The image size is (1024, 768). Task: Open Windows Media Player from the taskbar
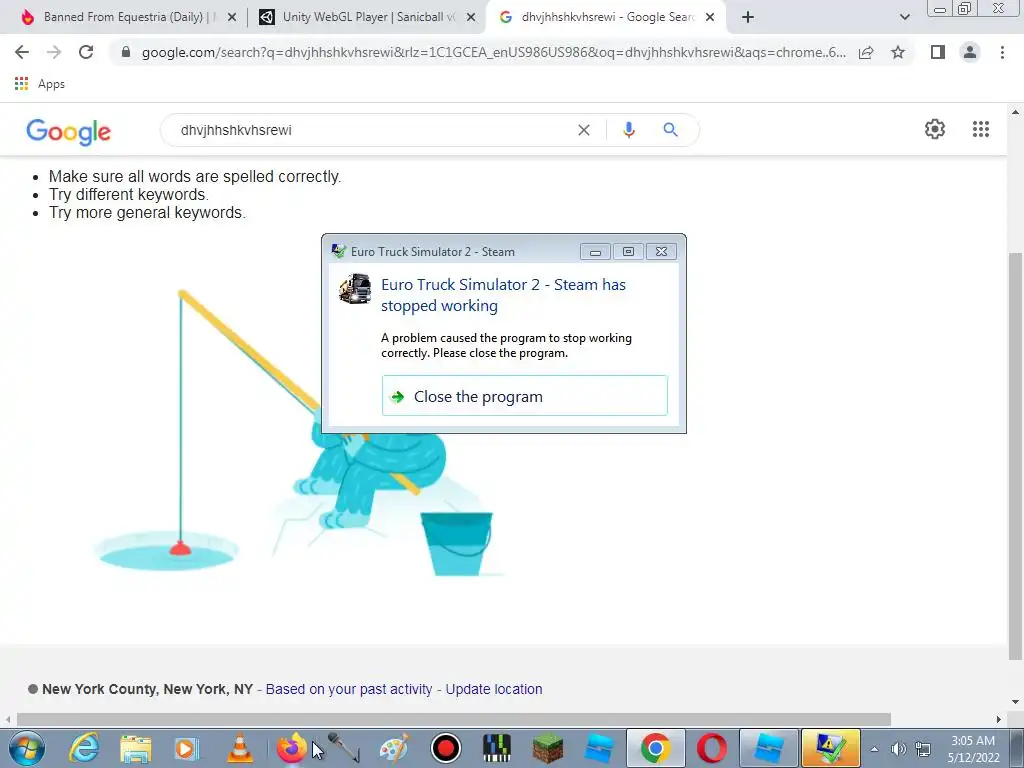coord(186,748)
